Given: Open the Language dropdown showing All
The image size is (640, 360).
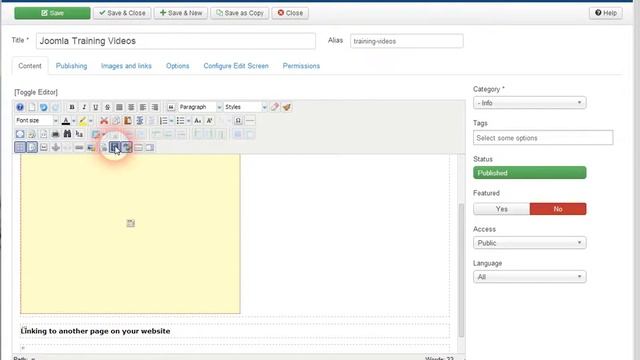Looking at the screenshot, I should 530,277.
